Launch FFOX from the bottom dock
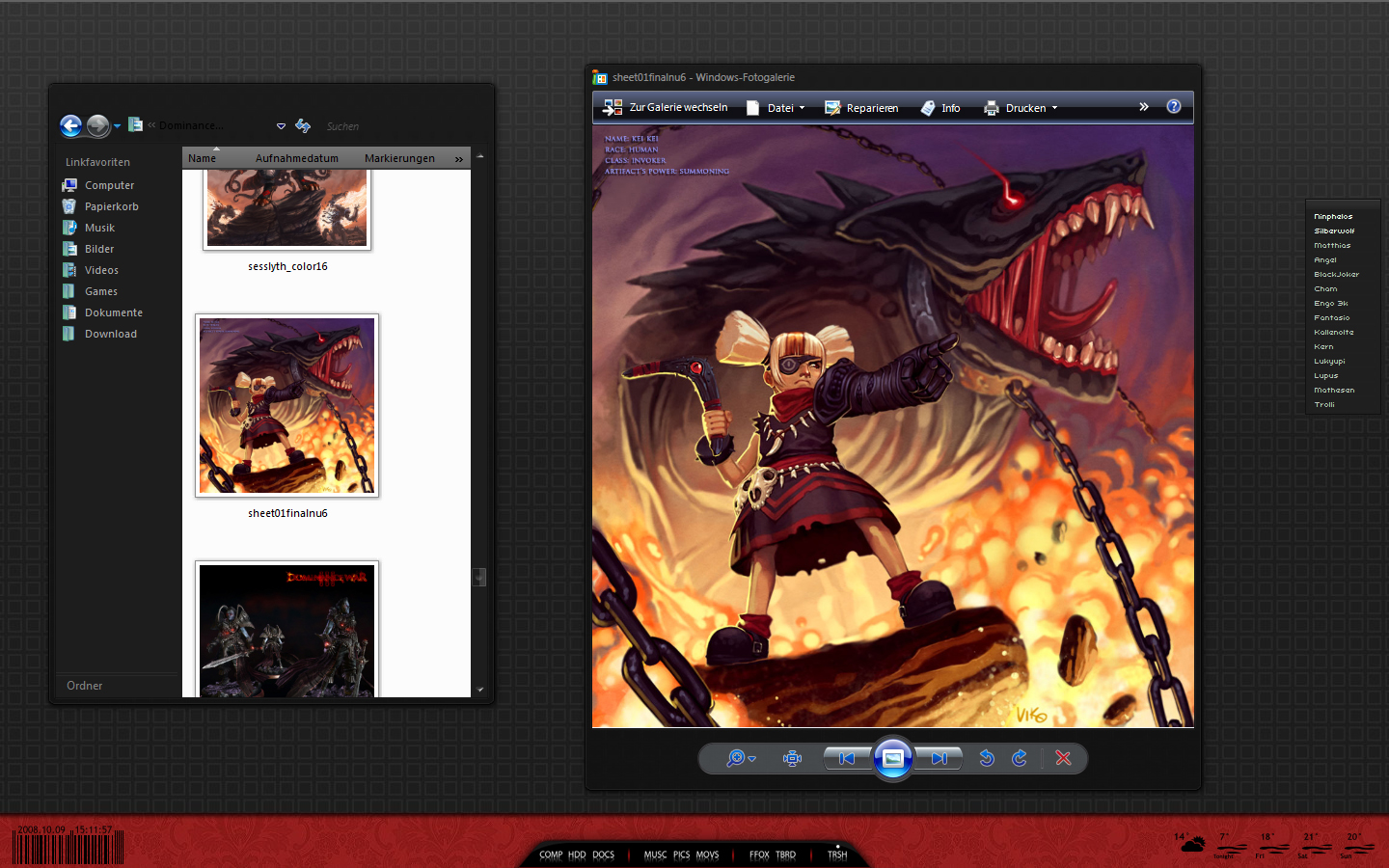This screenshot has width=1389, height=868. point(760,854)
